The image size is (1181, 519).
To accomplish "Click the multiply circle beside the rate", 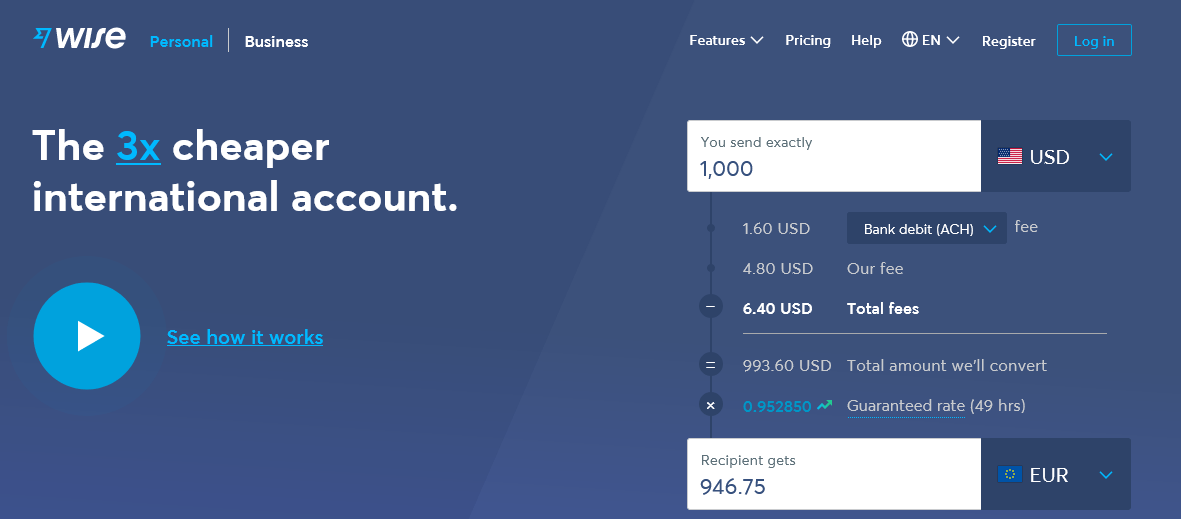I will [710, 406].
